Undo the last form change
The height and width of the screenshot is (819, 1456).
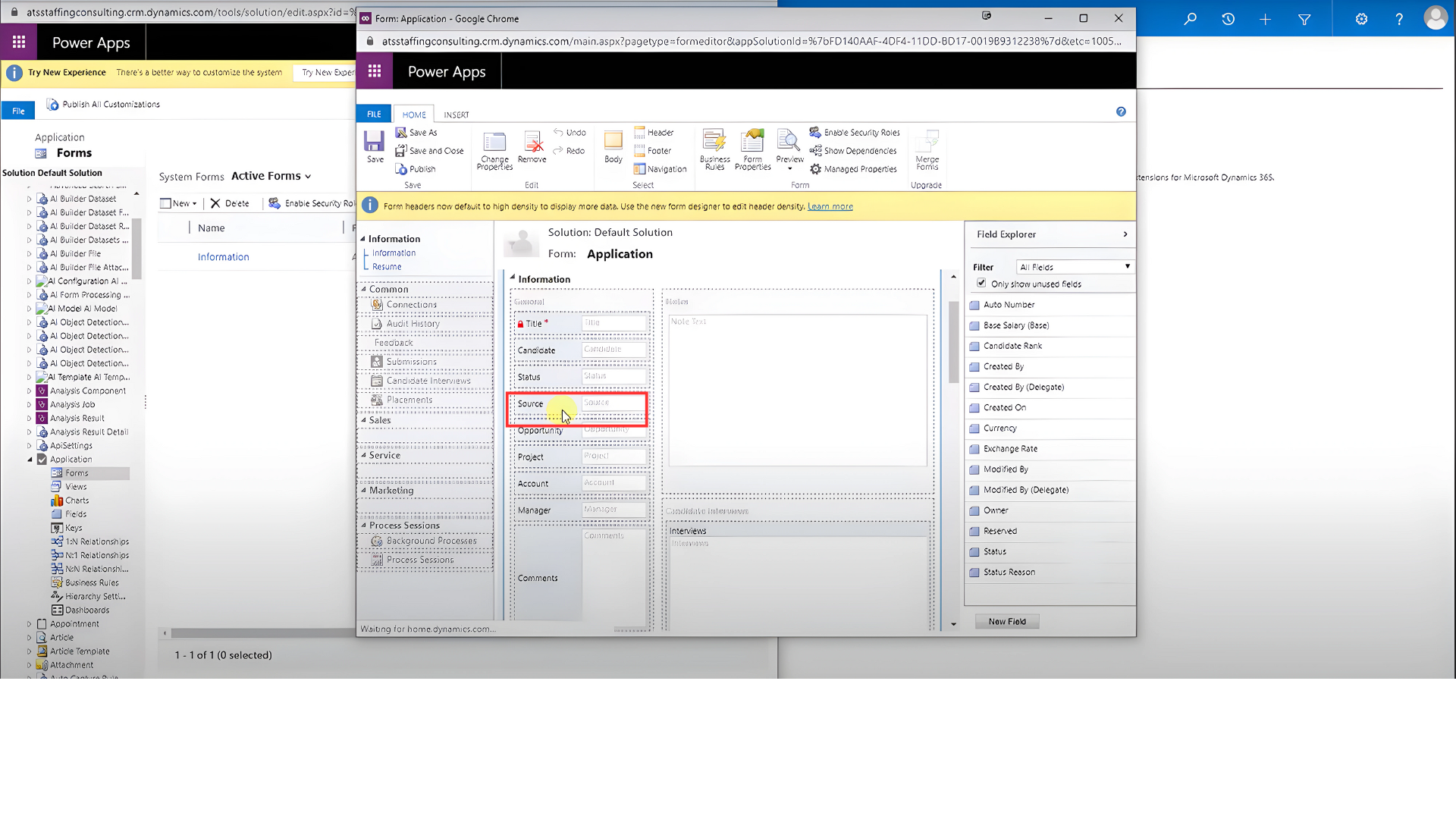pos(570,133)
